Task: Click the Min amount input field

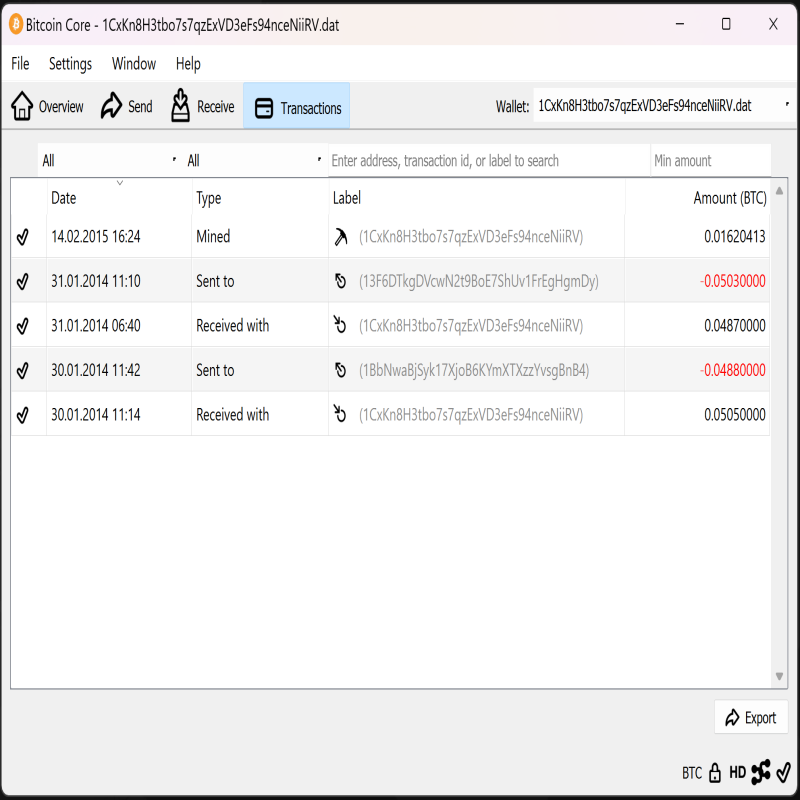Action: pos(711,161)
